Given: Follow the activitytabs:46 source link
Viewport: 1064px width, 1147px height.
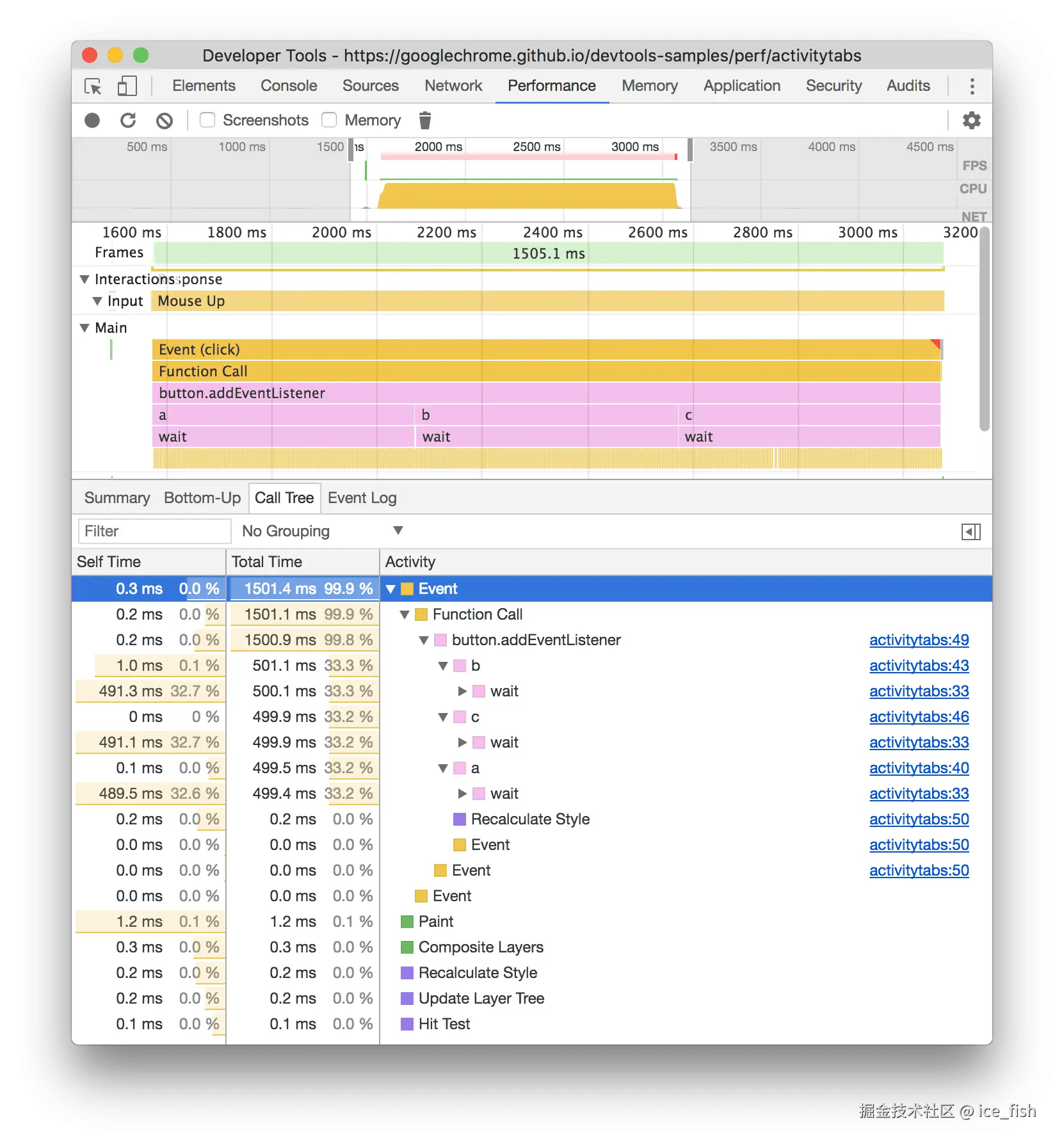Looking at the screenshot, I should pyautogui.click(x=919, y=717).
